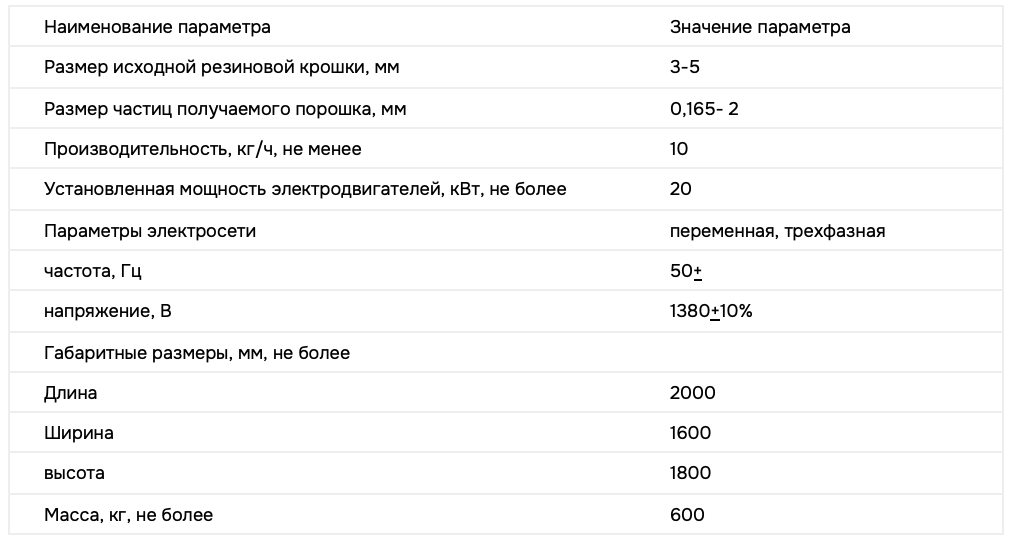The image size is (1018, 548).
Task: Click the frequency value '50+'
Action: coord(686,271)
